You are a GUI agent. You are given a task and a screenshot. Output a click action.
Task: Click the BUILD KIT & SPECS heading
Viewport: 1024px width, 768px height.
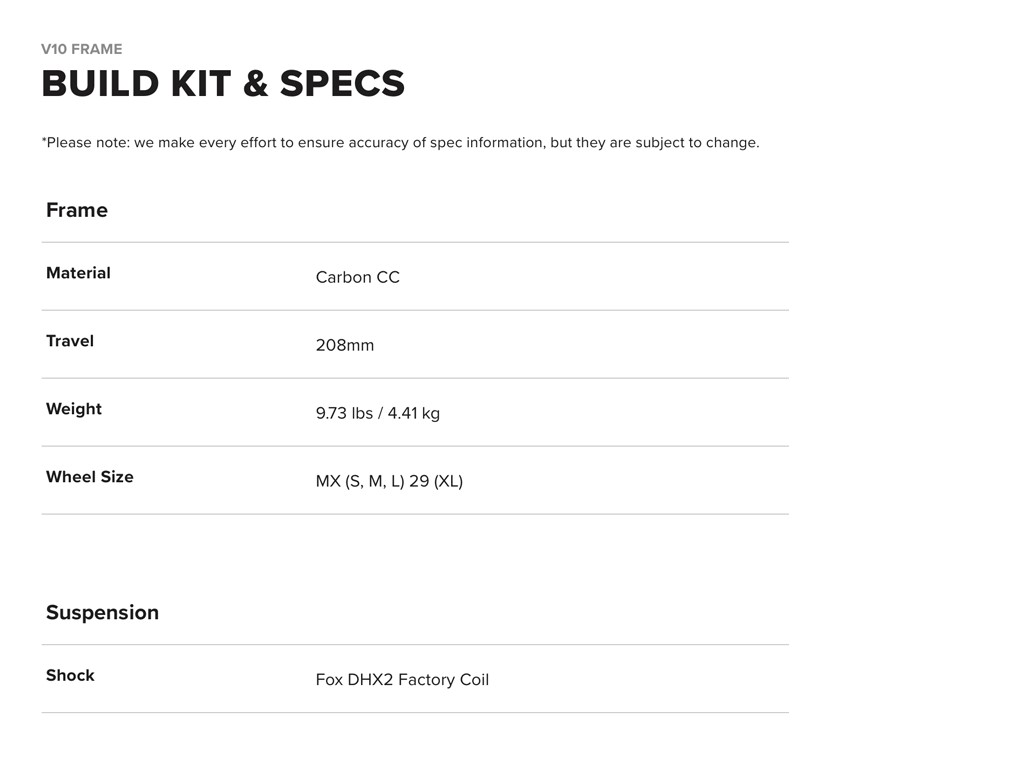223,84
